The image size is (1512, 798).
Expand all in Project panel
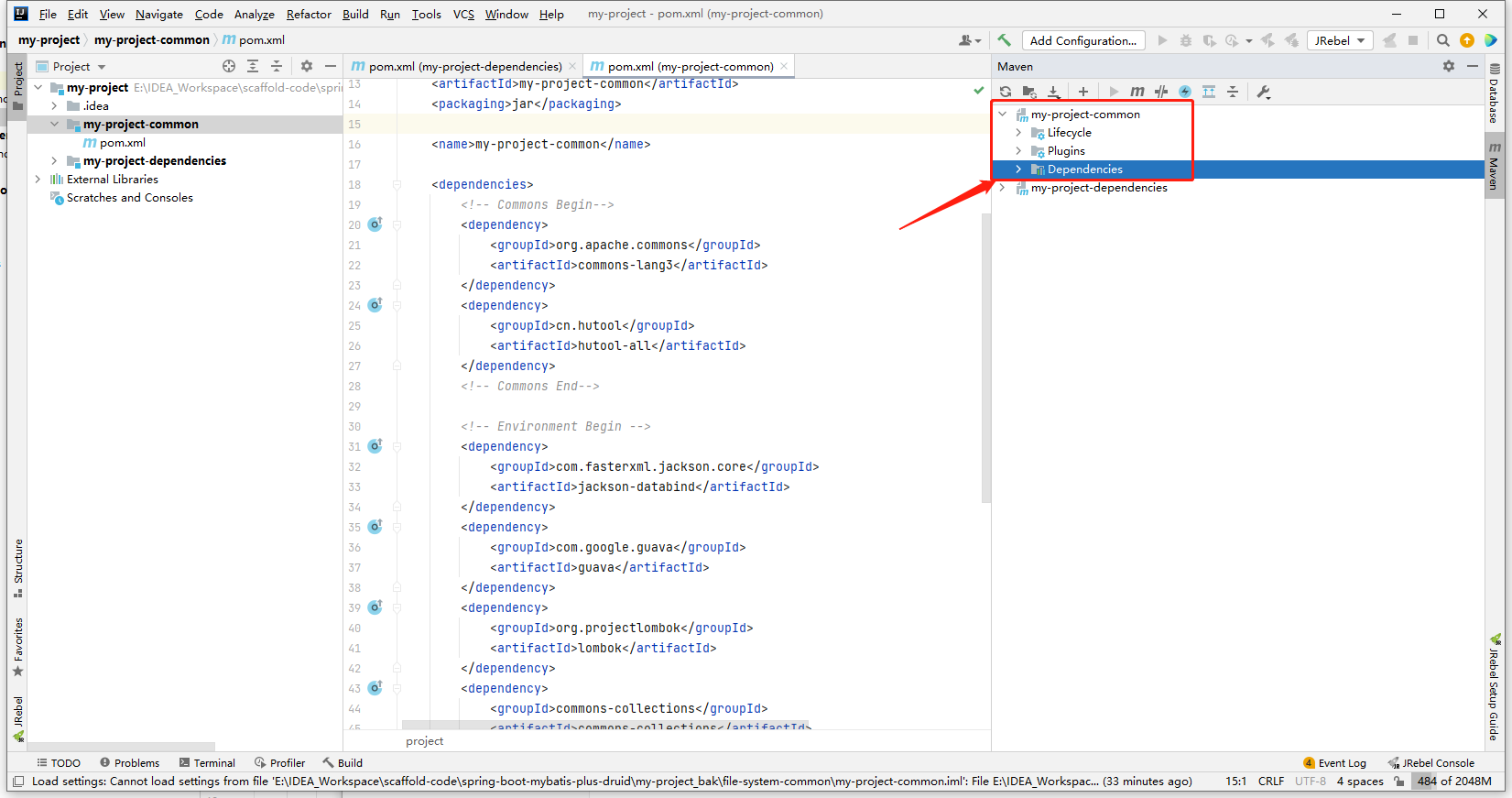253,66
